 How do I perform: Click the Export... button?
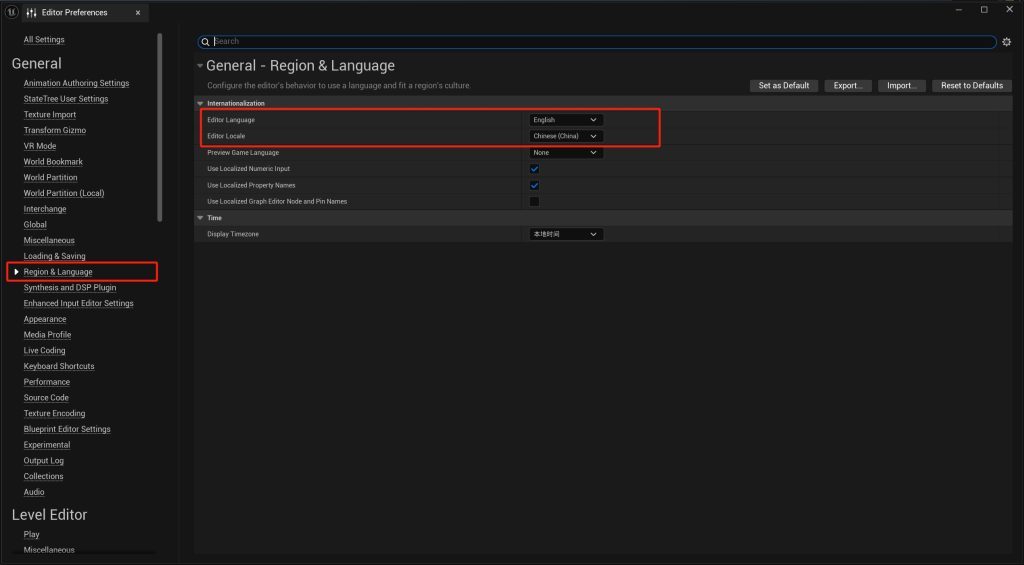pos(848,86)
